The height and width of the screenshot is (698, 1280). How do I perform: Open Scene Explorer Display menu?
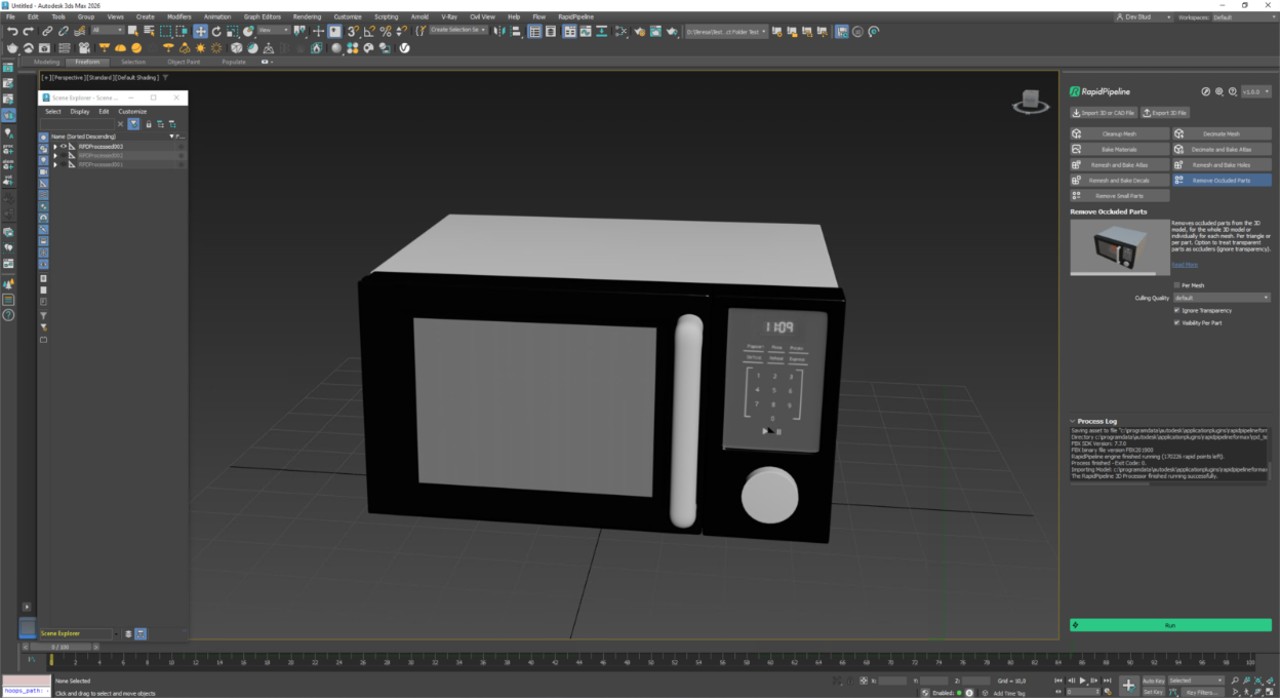[80, 111]
